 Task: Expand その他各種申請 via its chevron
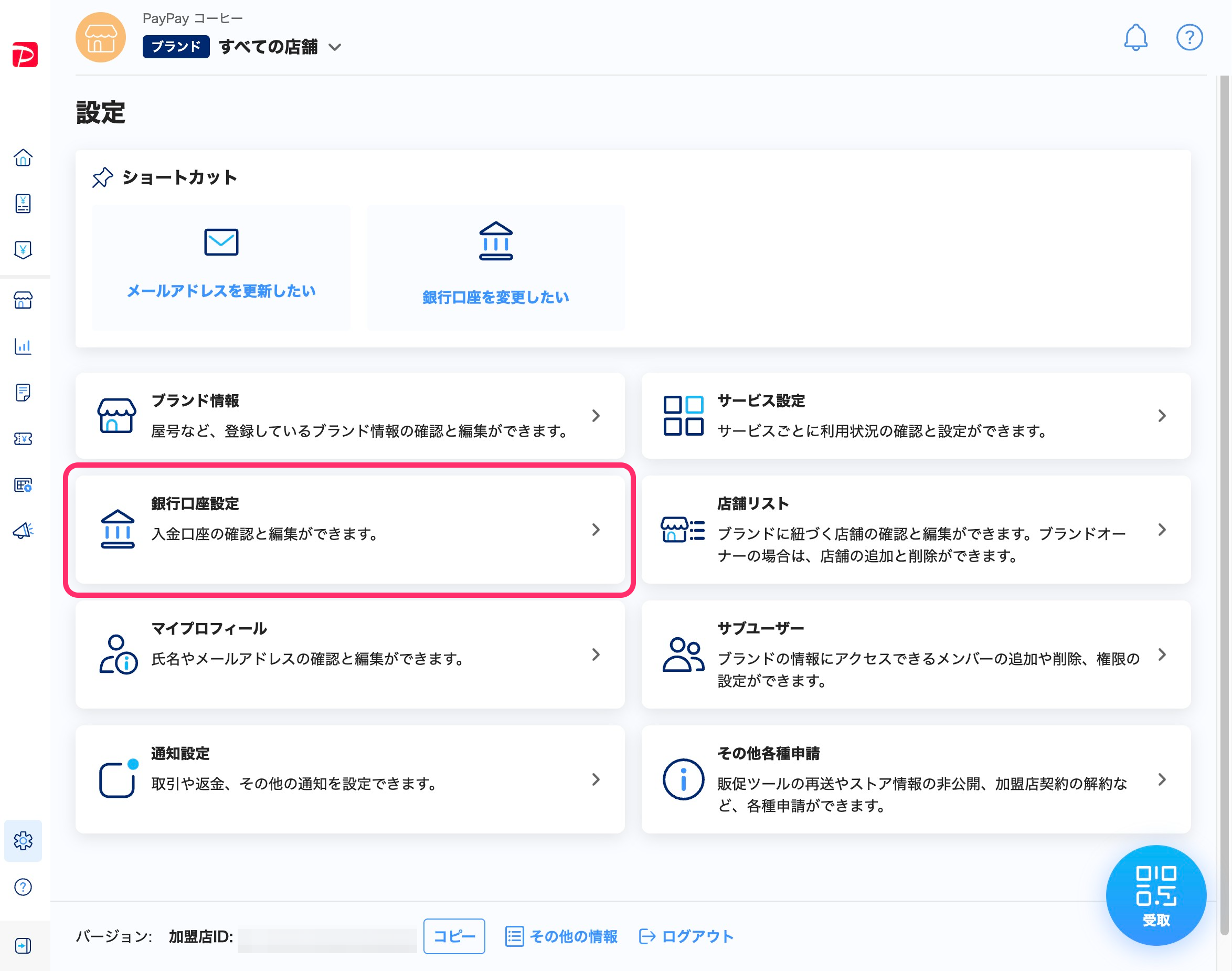1162,779
